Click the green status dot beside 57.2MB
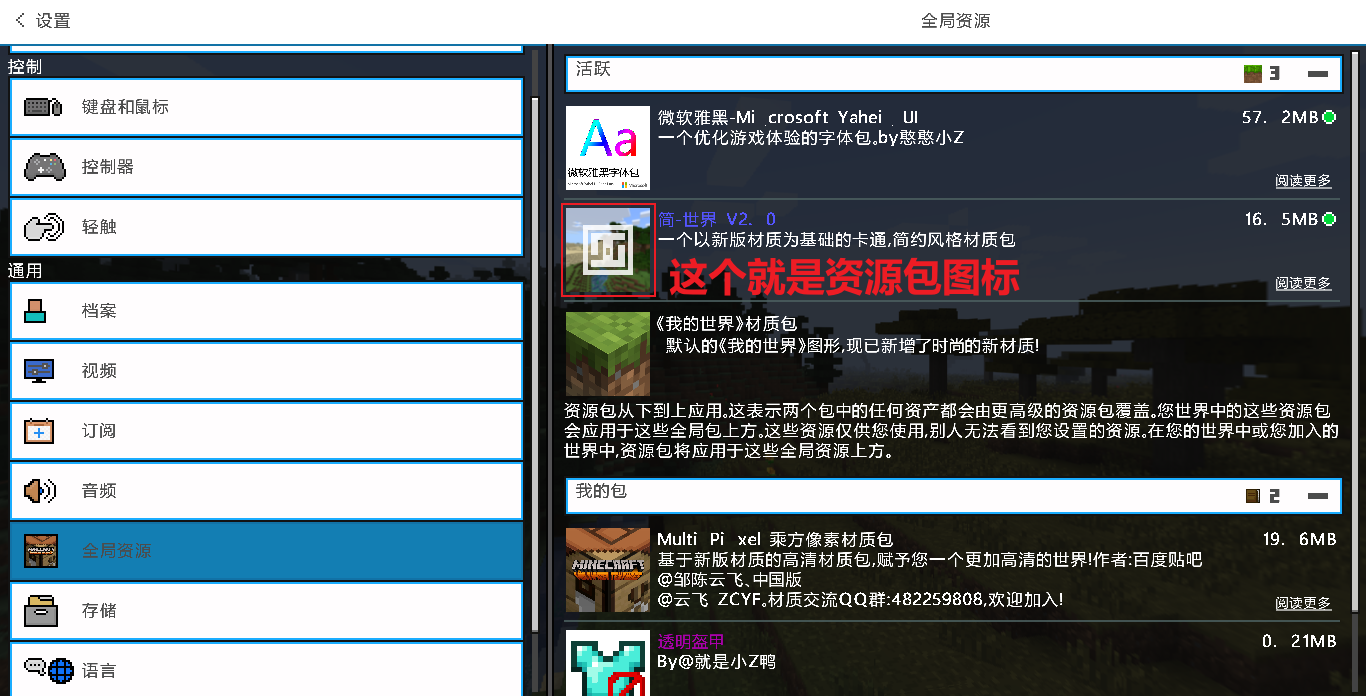Viewport: 1366px width, 696px height. click(x=1329, y=117)
